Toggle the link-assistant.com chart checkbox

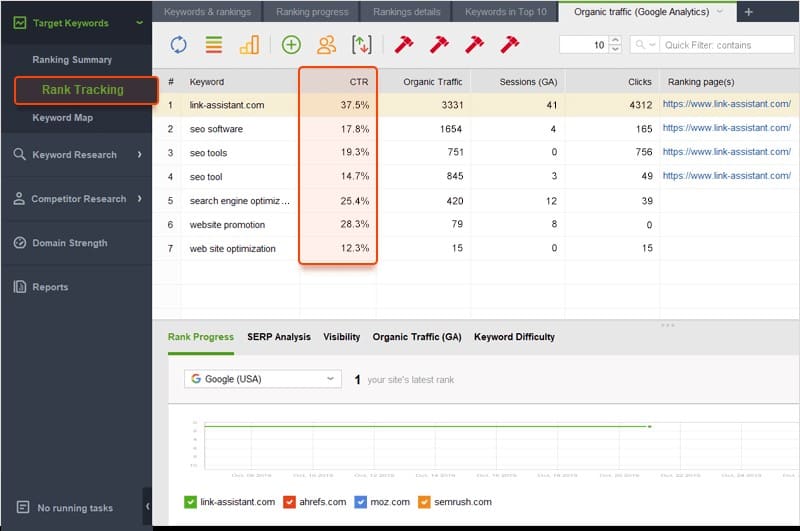[190, 502]
